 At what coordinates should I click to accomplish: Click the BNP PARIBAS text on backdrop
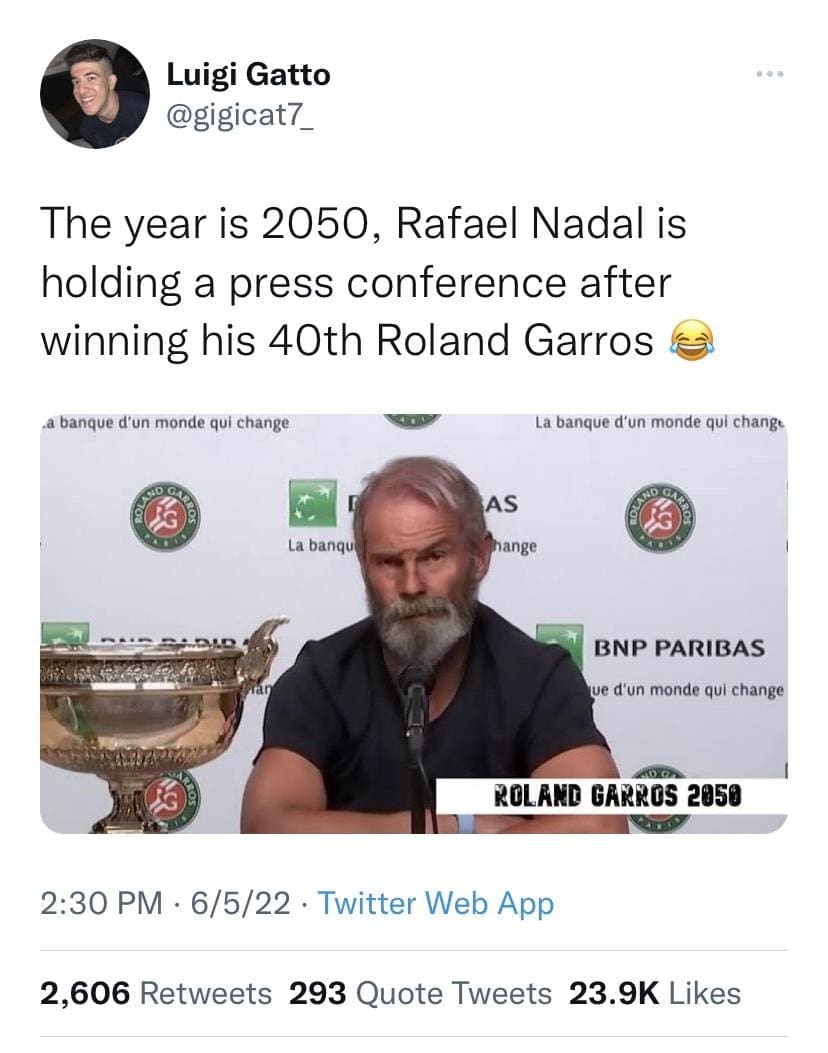click(680, 647)
